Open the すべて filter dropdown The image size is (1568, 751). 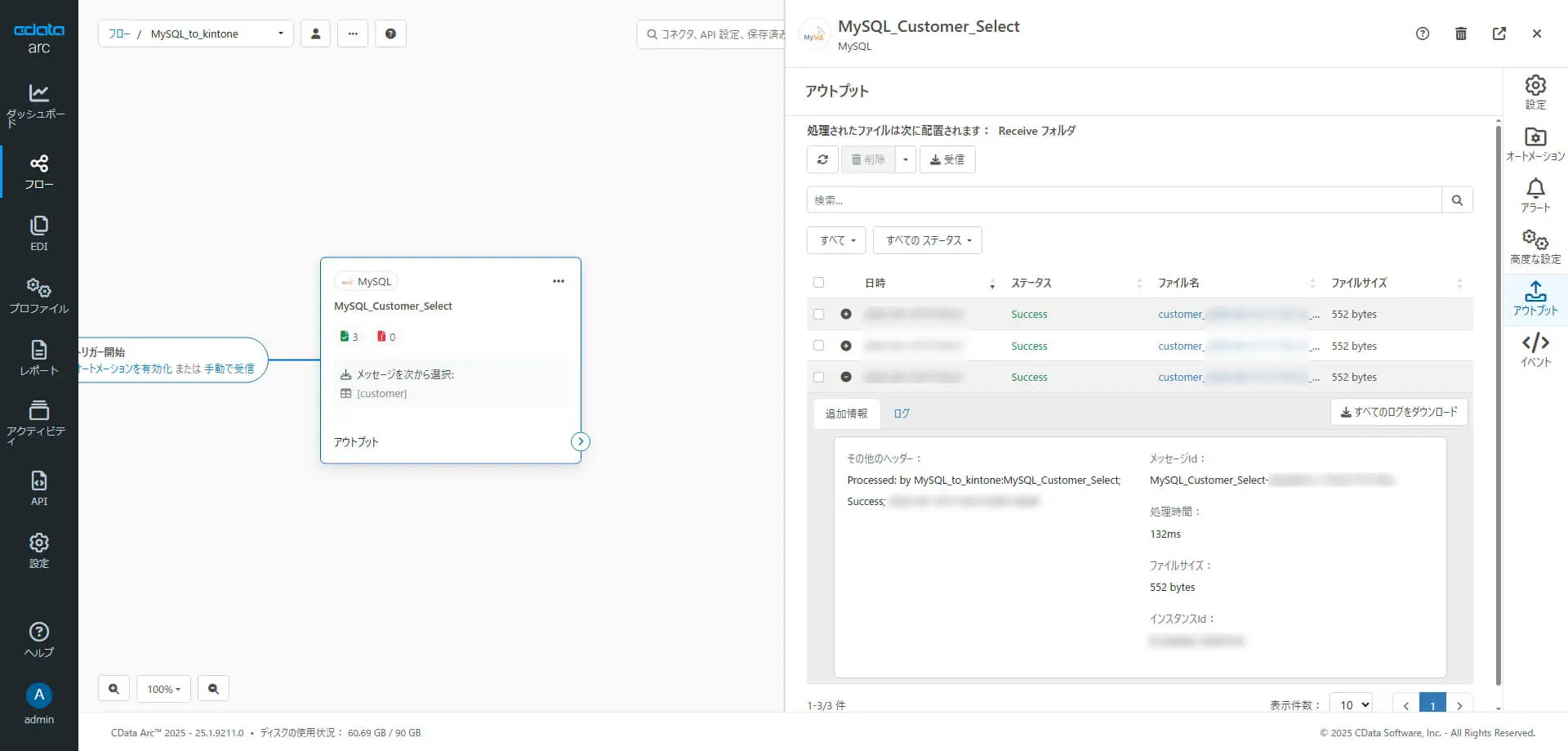[836, 240]
